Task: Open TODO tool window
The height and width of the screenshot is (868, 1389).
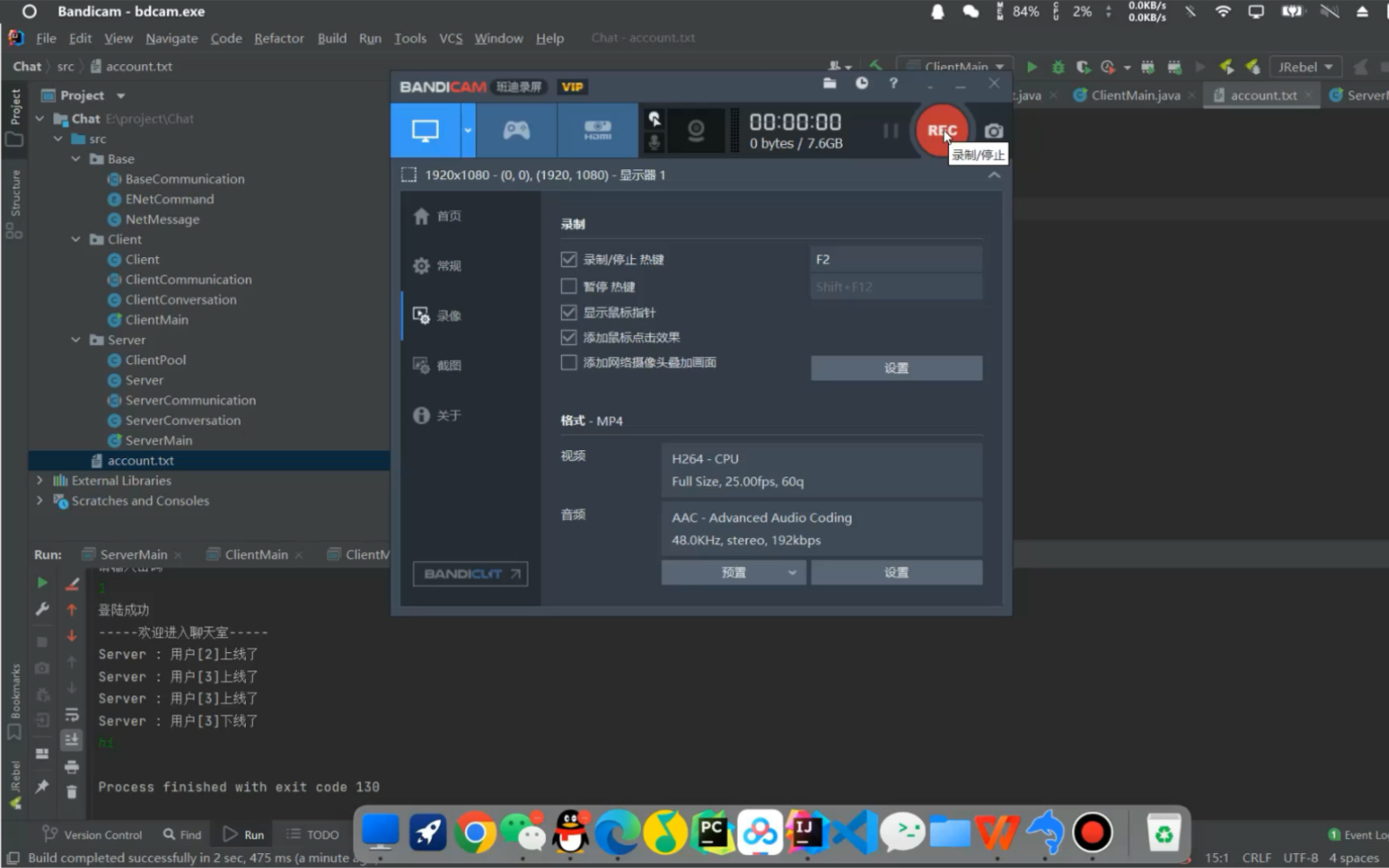Action: tap(313, 835)
